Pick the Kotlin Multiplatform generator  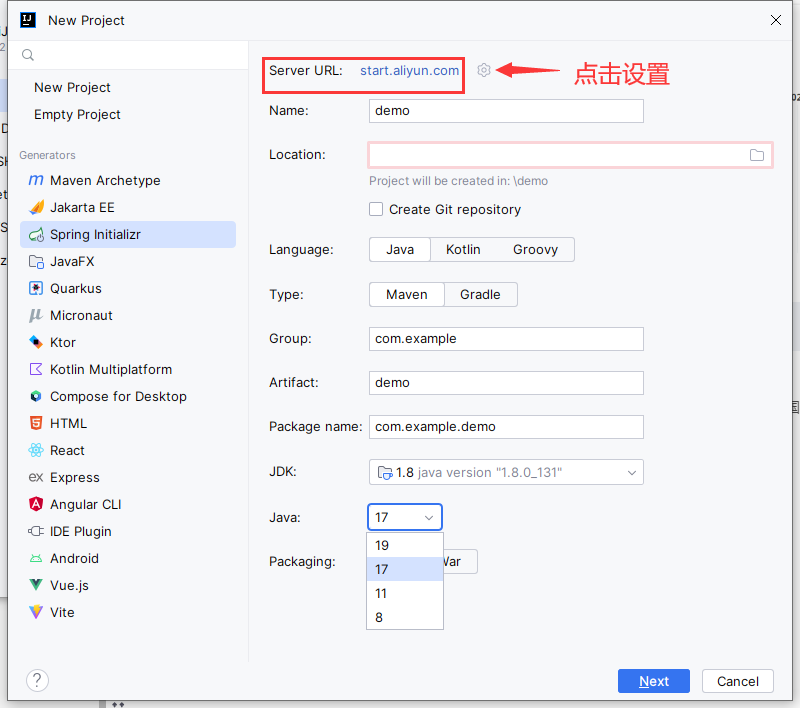pos(110,370)
